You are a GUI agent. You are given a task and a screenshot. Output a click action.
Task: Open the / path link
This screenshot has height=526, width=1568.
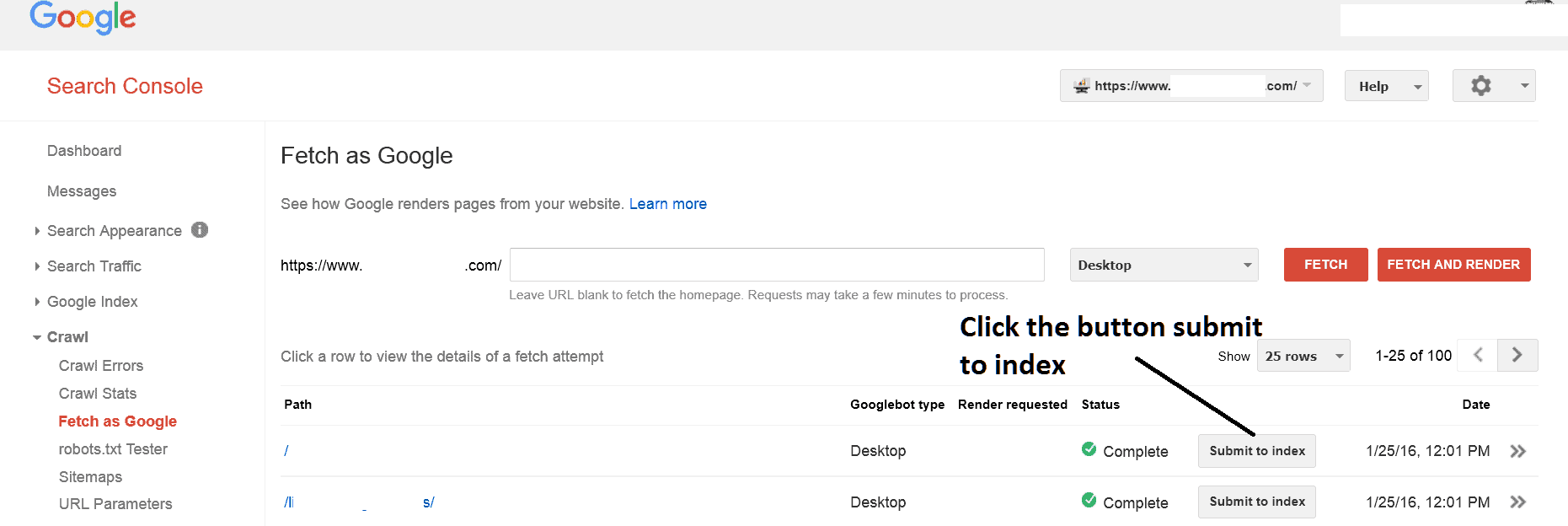point(286,451)
